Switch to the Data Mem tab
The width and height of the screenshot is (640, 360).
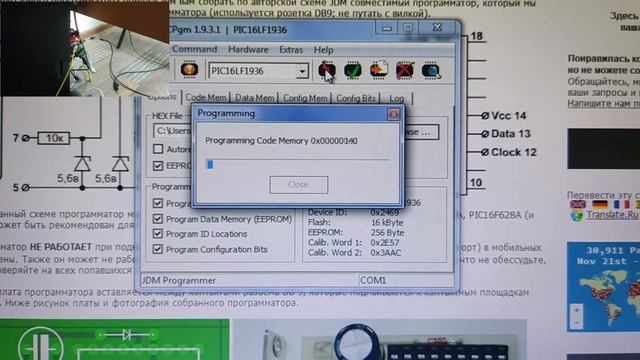click(254, 98)
